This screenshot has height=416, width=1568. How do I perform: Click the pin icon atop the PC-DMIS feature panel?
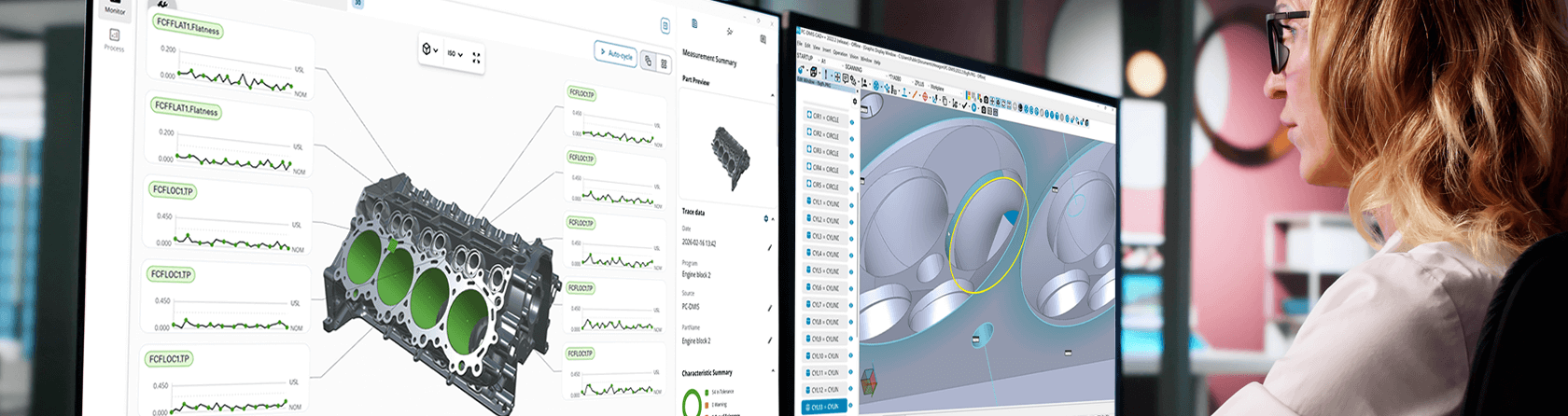point(855,102)
